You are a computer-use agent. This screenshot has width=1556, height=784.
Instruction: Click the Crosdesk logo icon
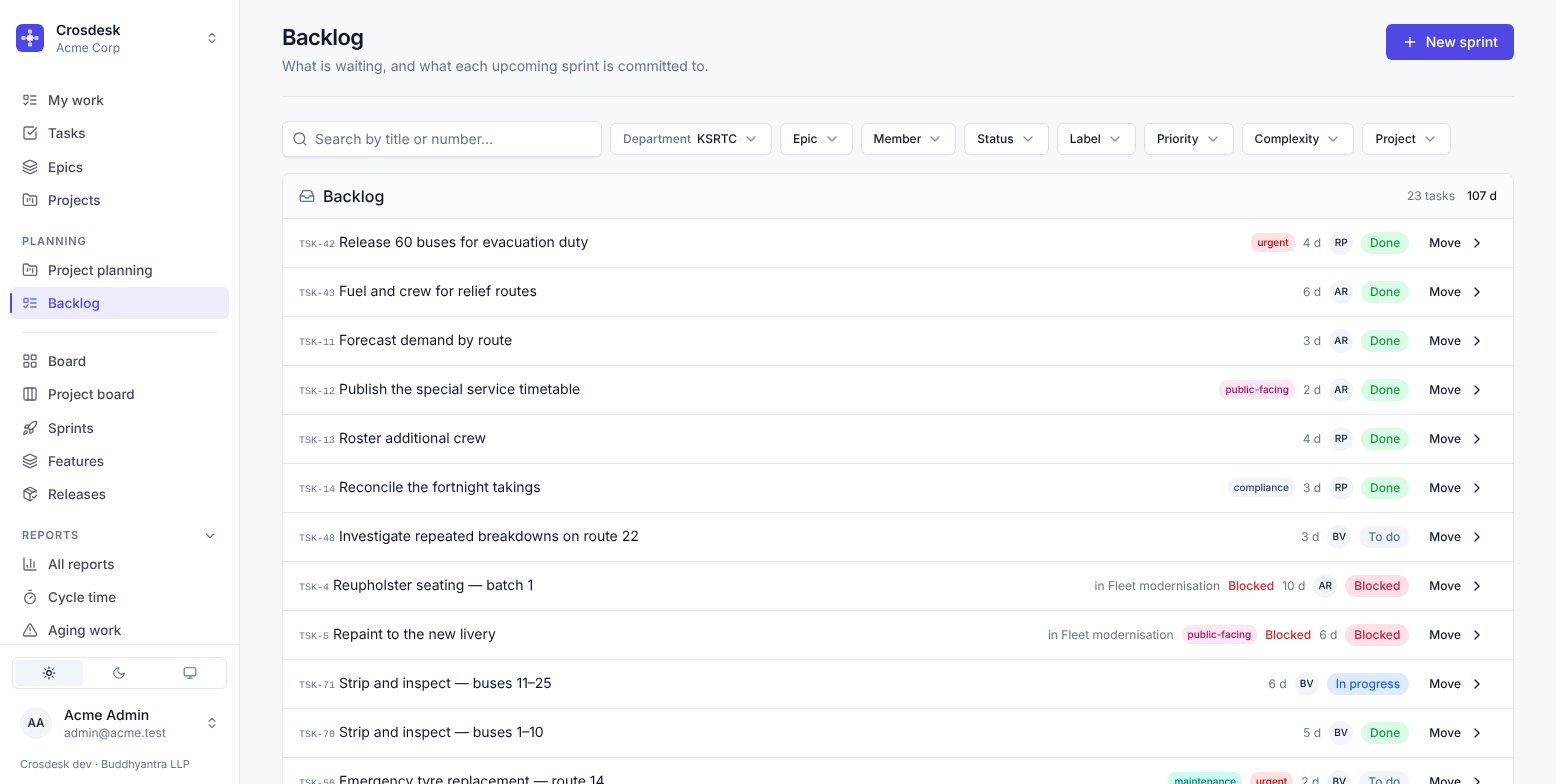click(x=30, y=38)
